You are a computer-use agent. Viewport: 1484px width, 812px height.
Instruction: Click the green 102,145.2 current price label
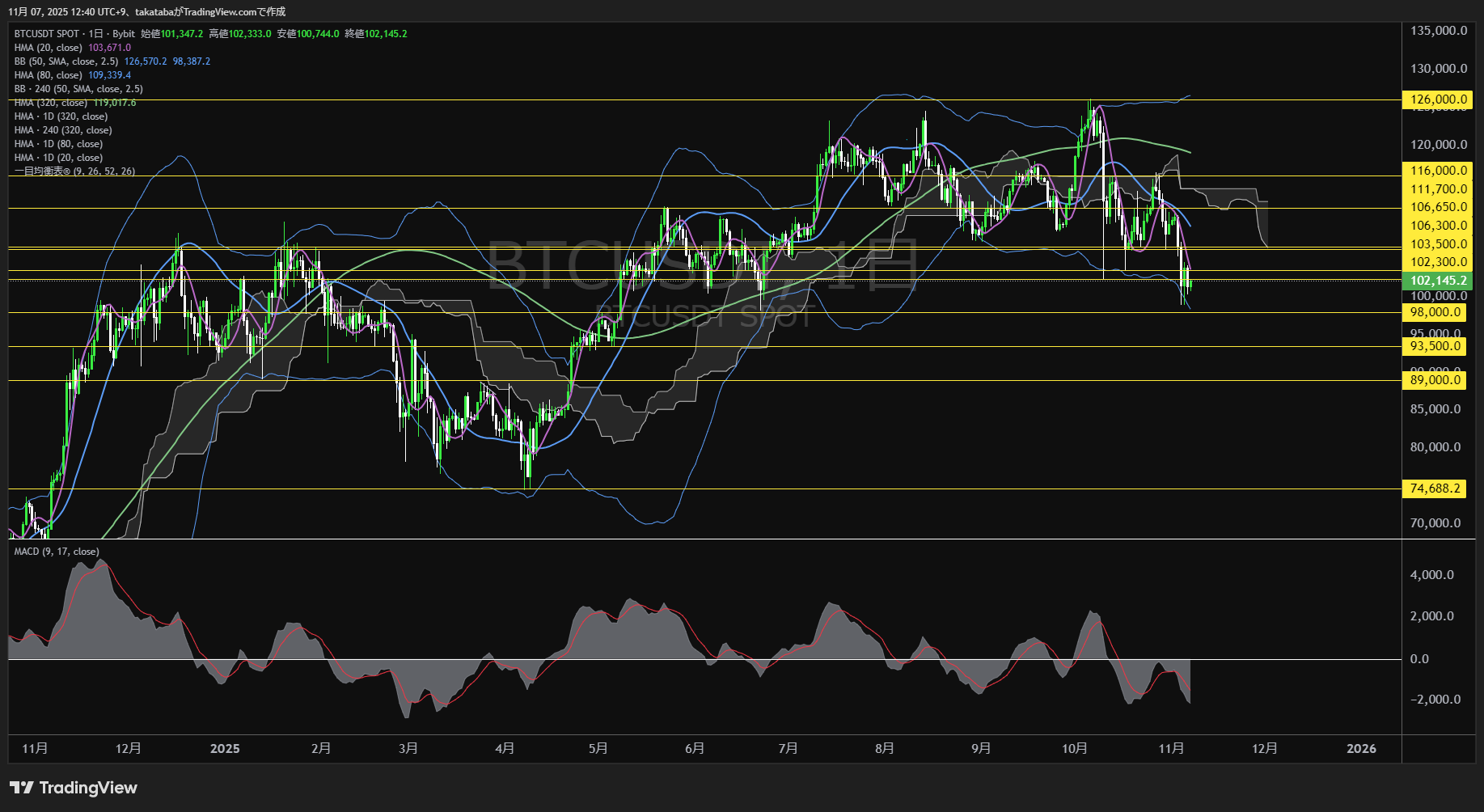(1438, 281)
